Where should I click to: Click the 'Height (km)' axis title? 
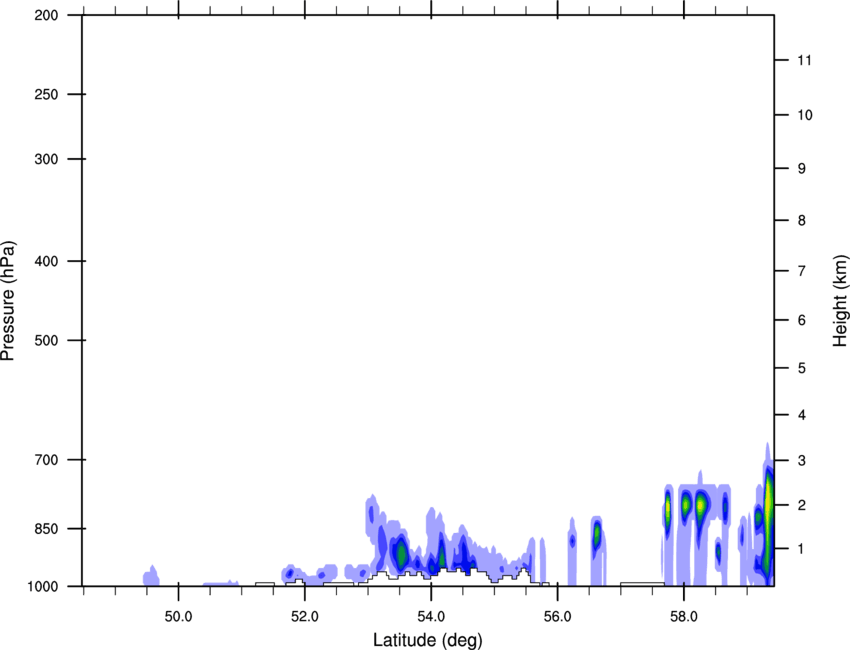coord(840,301)
